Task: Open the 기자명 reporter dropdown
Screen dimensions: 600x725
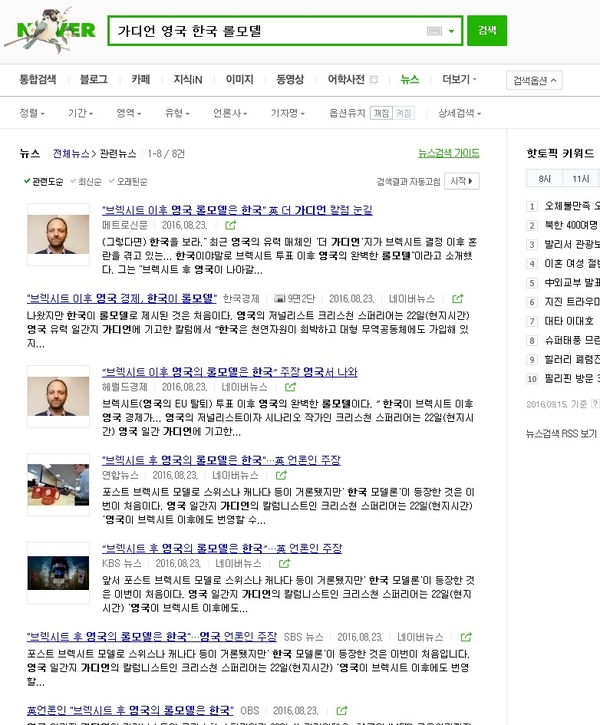Action: click(288, 113)
